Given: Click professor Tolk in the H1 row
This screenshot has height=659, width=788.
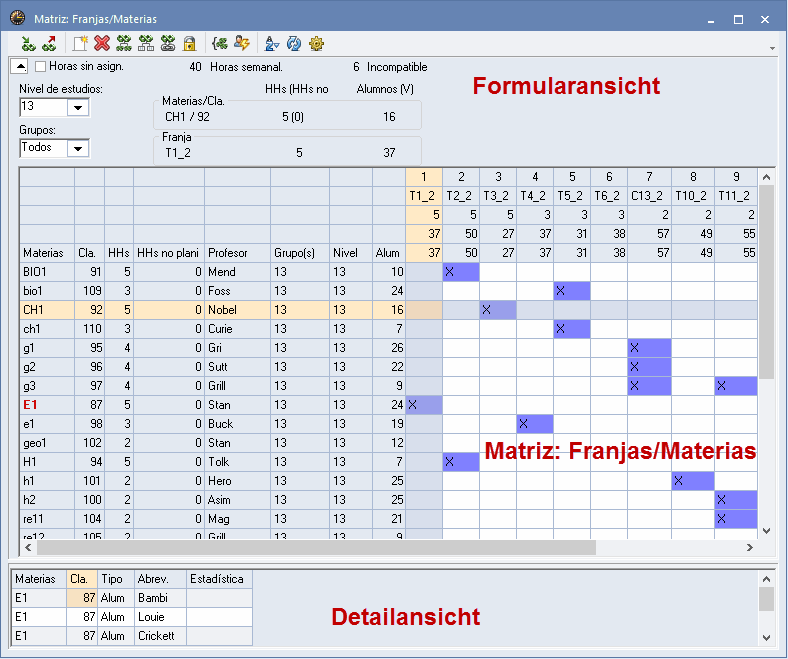Looking at the screenshot, I should 237,462.
